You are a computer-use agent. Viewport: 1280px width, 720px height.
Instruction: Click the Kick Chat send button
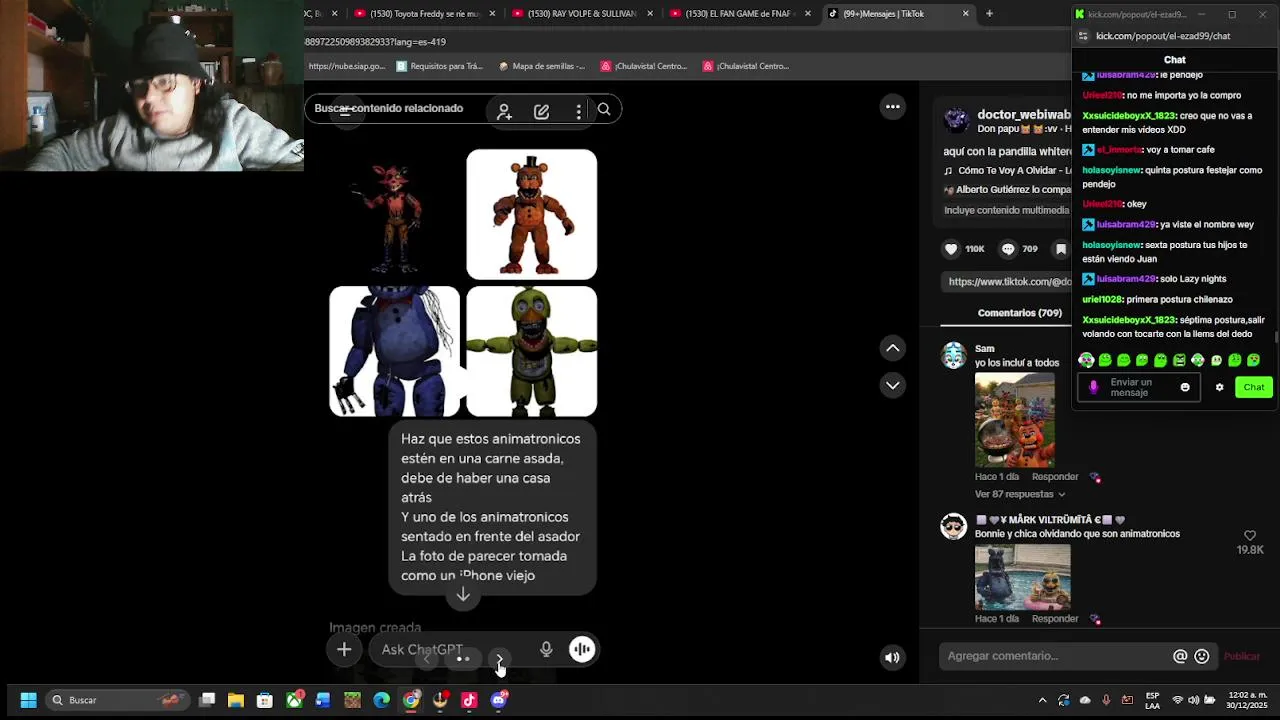click(x=1253, y=387)
